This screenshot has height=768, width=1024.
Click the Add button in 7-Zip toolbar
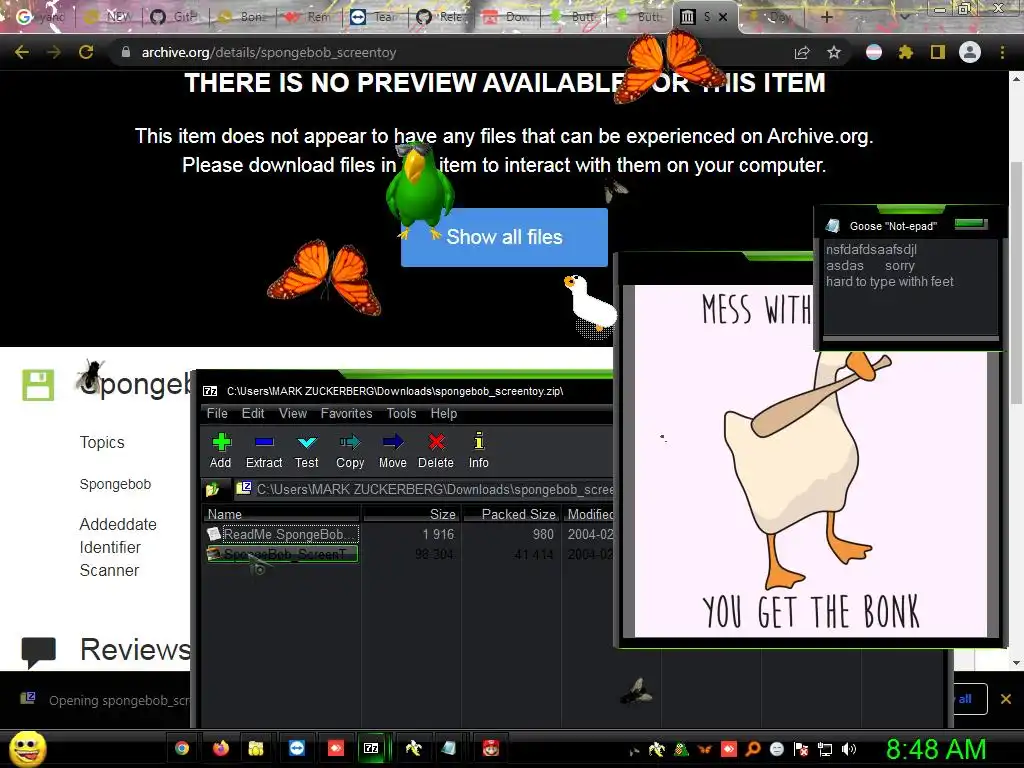pos(221,451)
